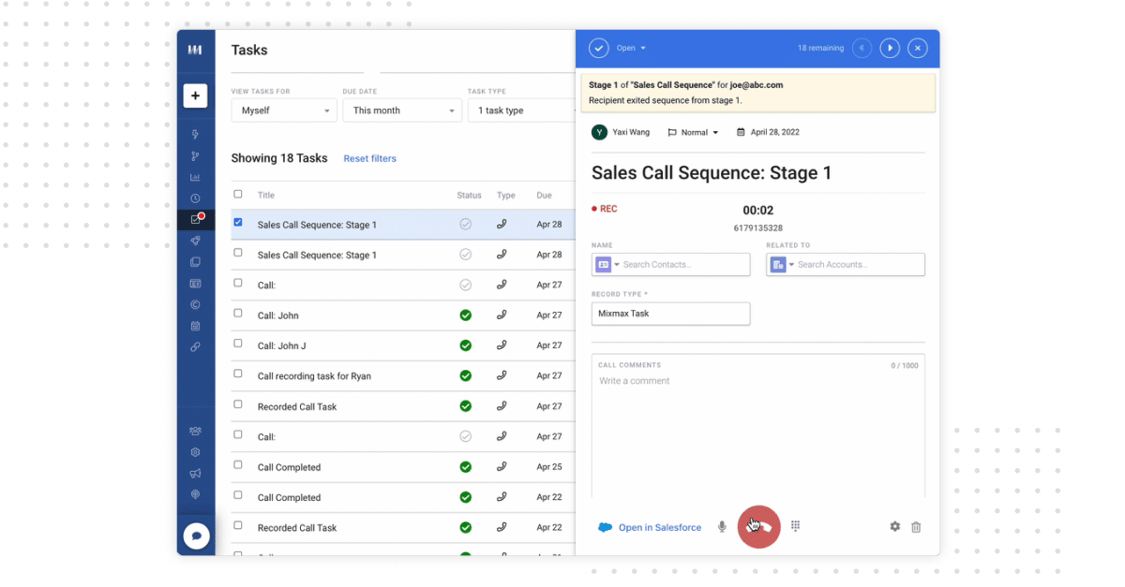
Task: Go to the next task with the arrow
Action: pyautogui.click(x=889, y=48)
